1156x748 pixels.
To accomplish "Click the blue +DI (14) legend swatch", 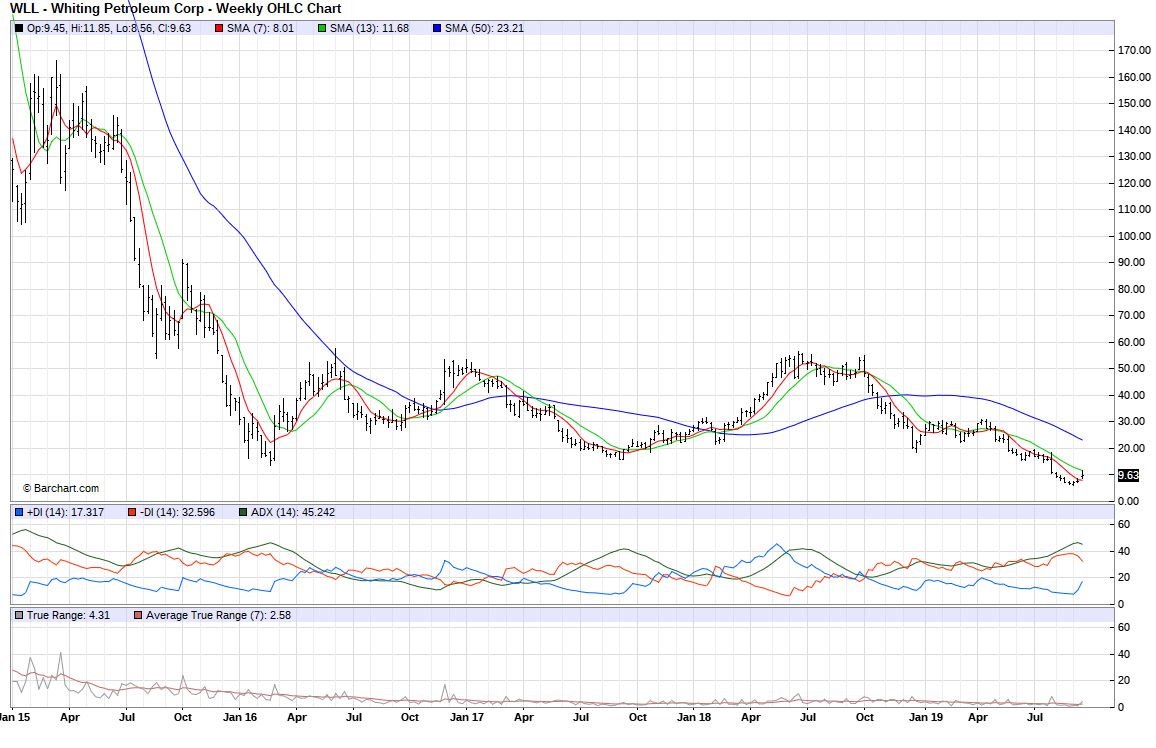I will pos(19,512).
